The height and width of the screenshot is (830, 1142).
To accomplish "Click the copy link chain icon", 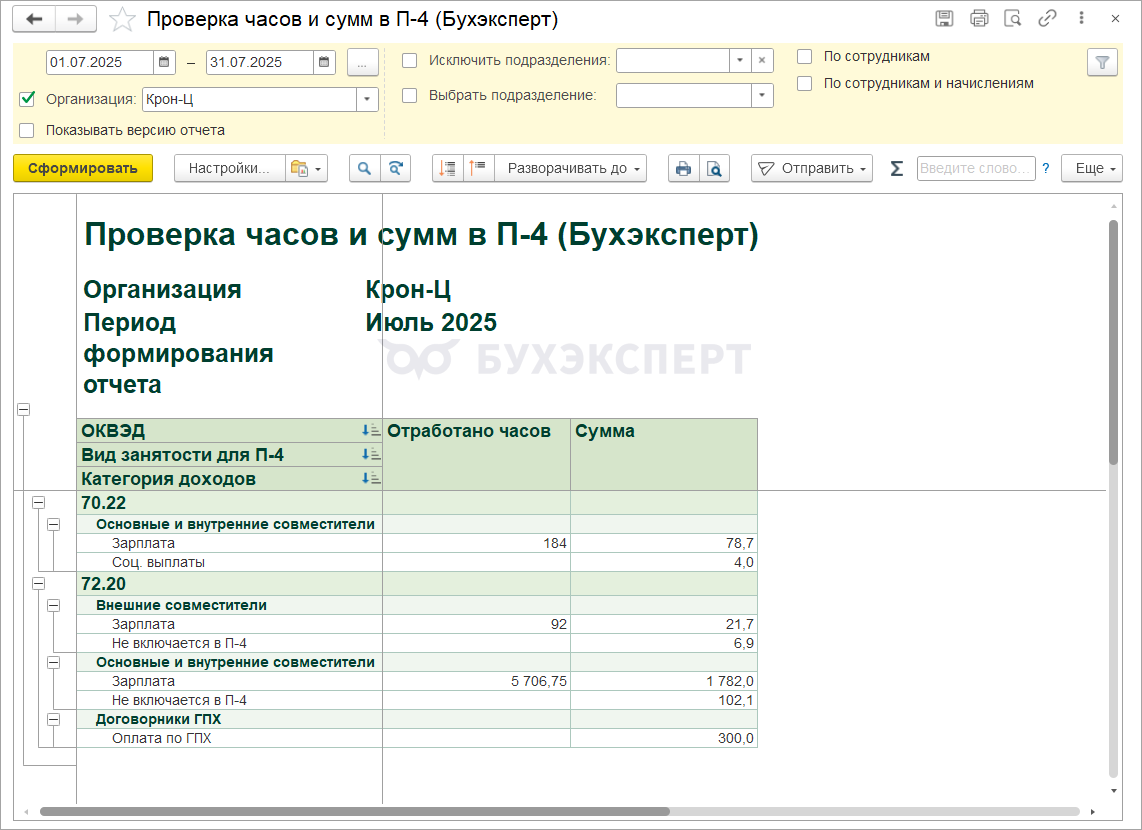I will [x=1047, y=19].
